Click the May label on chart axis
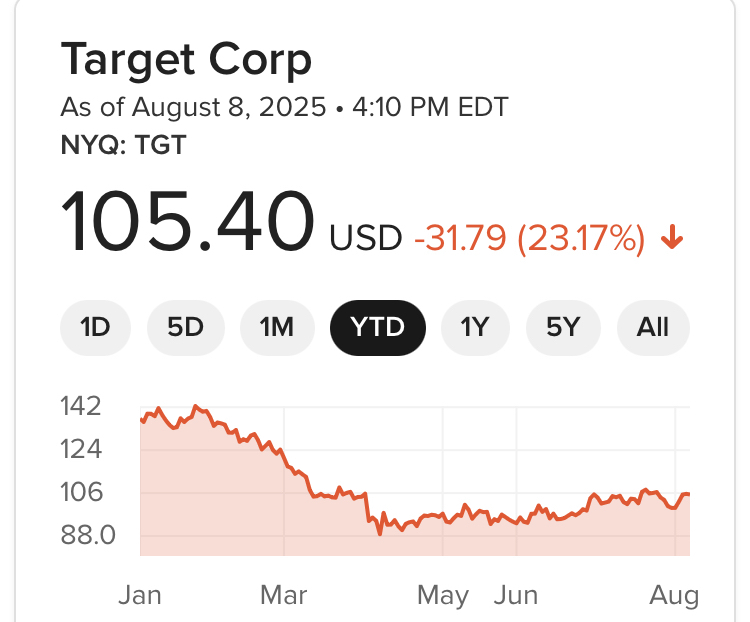The height and width of the screenshot is (622, 750). 443,595
